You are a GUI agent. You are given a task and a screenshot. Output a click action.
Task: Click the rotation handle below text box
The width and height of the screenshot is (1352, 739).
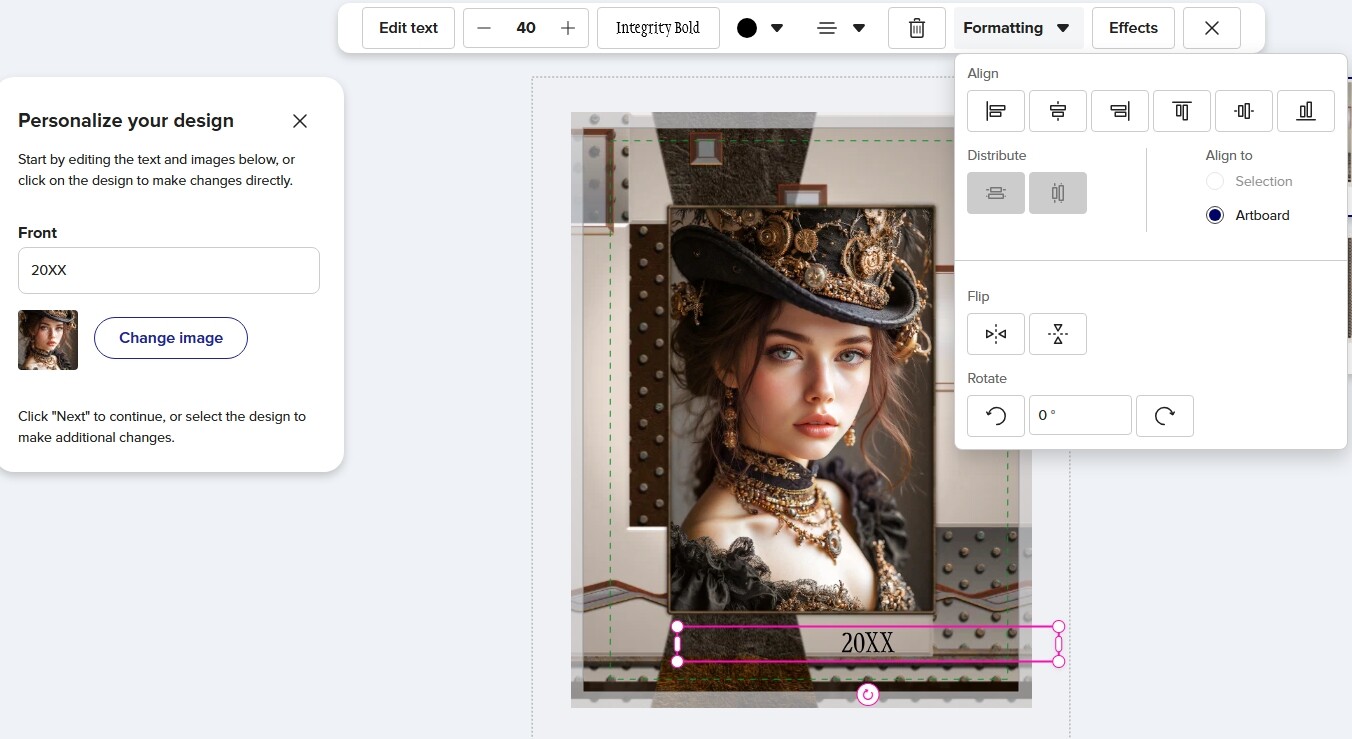click(868, 694)
